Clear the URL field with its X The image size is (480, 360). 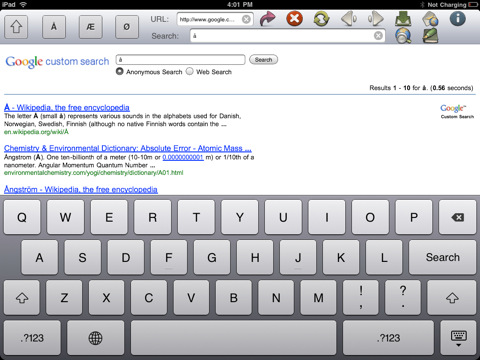click(246, 19)
